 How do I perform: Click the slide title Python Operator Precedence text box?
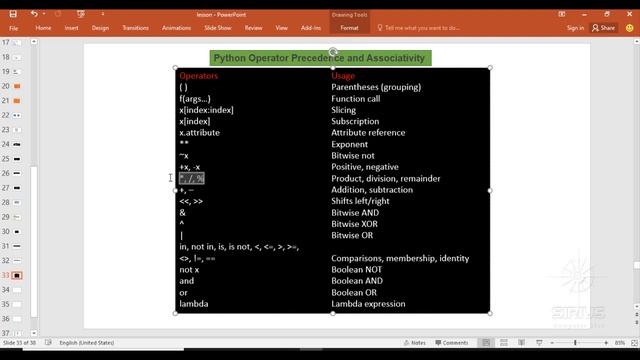click(320, 58)
